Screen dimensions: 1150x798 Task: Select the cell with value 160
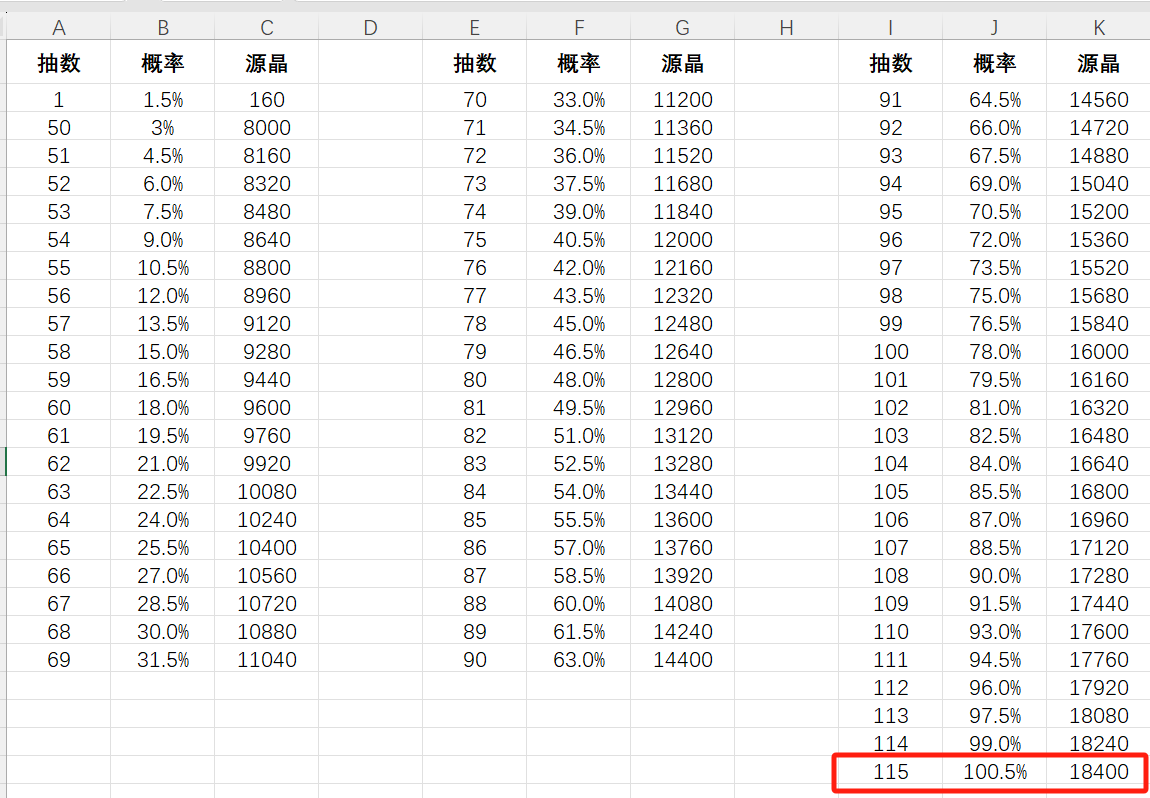point(267,99)
